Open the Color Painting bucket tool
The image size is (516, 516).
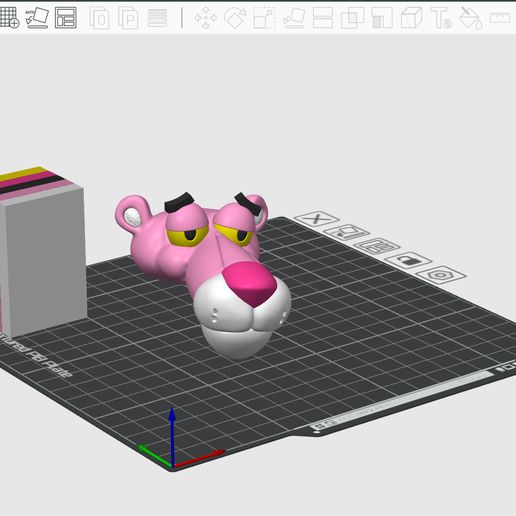click(x=470, y=18)
